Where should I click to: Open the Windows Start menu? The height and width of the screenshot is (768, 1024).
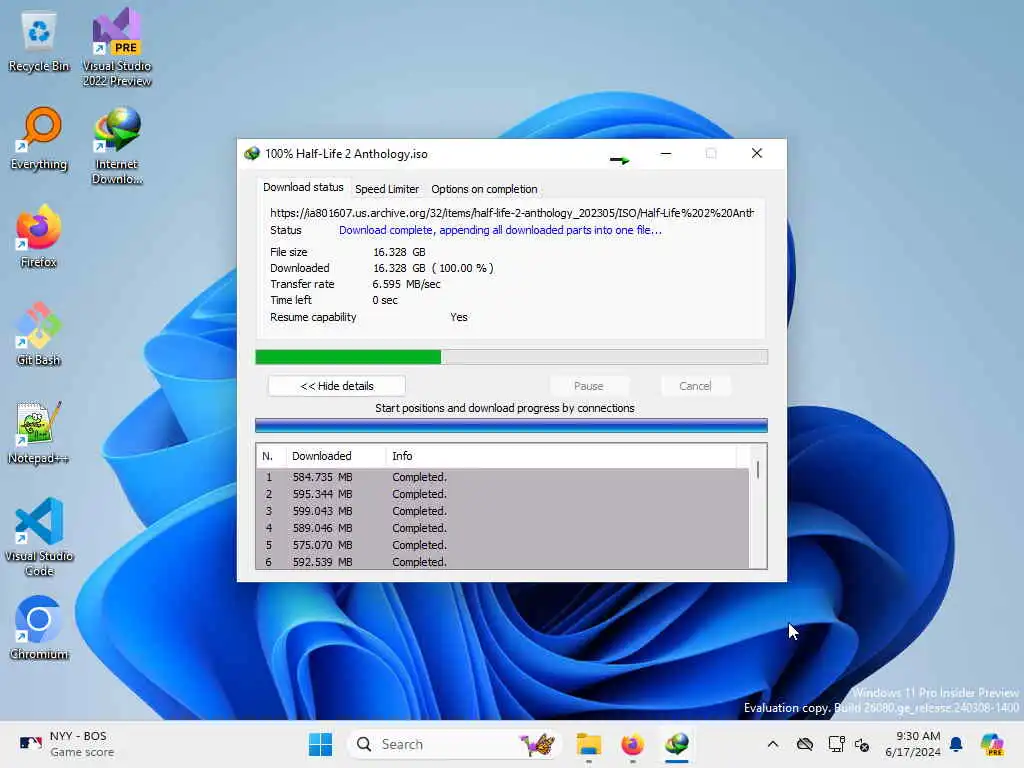320,744
